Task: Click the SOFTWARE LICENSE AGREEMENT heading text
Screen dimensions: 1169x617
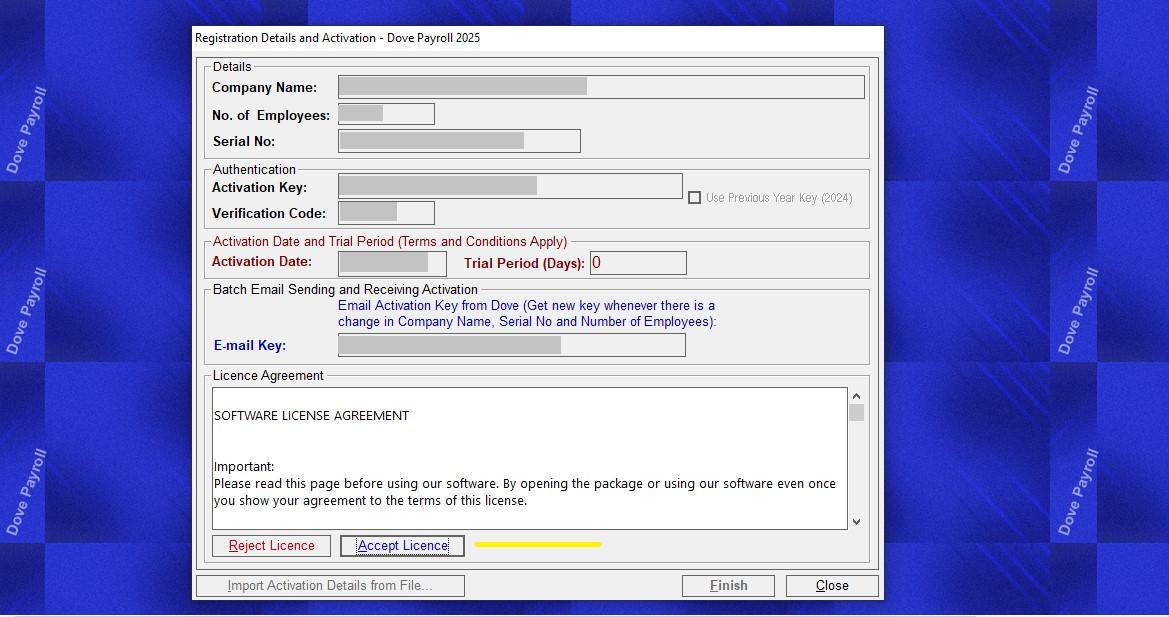Action: point(312,416)
